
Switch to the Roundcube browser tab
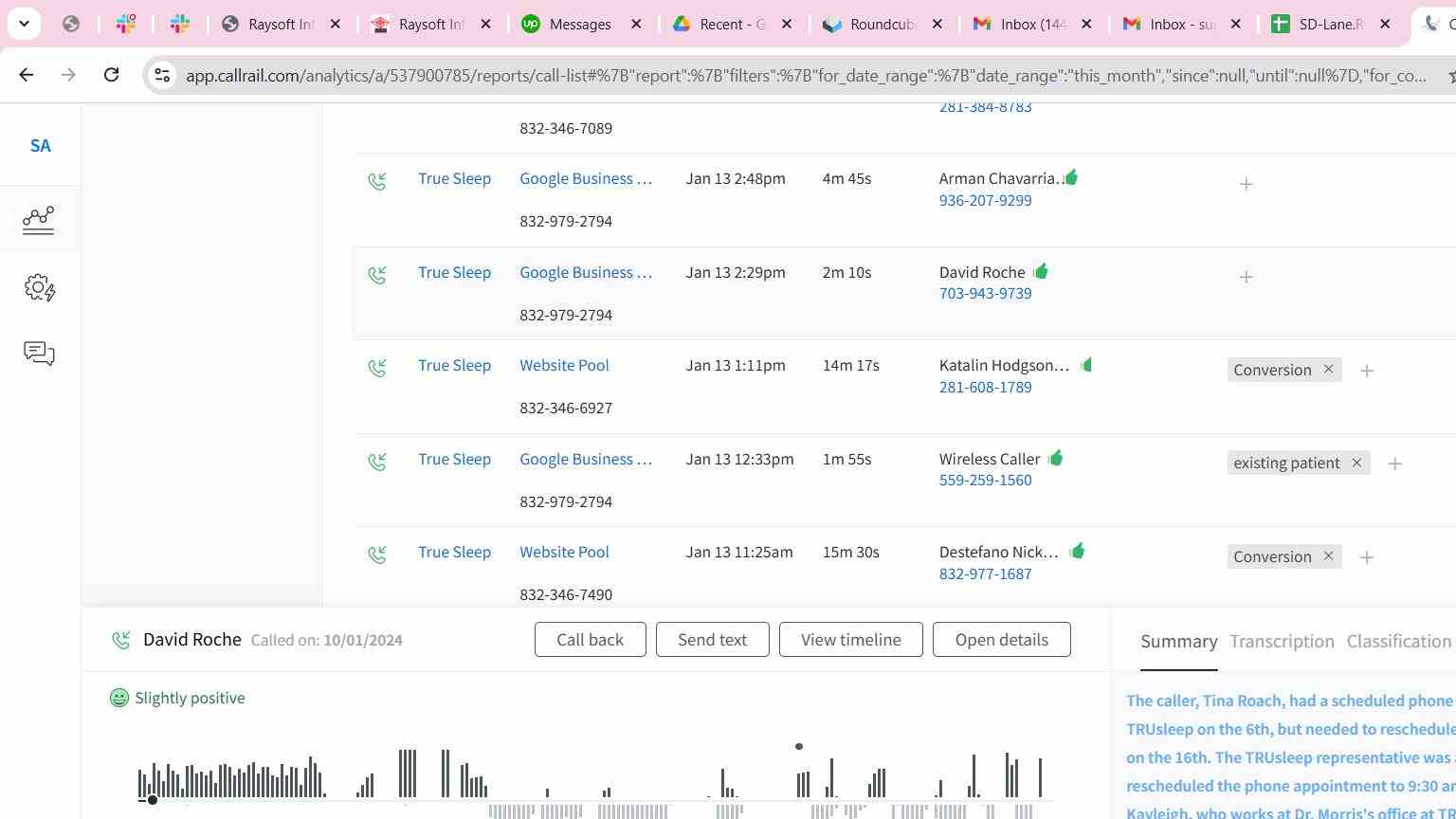pos(882,24)
